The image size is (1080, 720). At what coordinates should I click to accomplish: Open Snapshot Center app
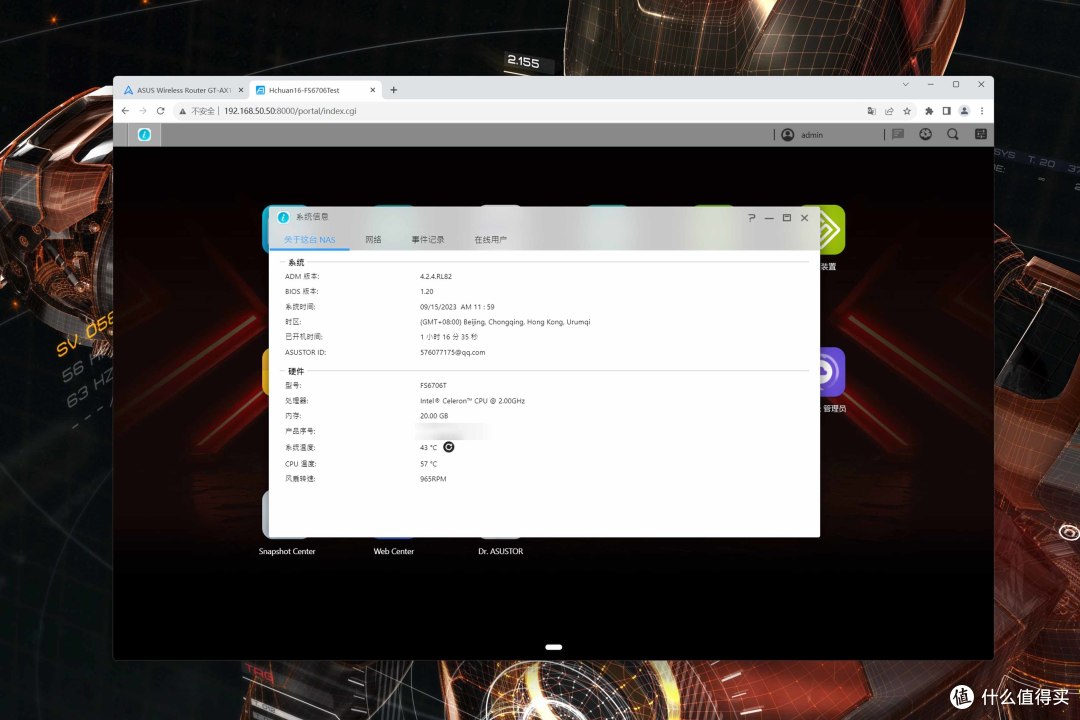[287, 551]
